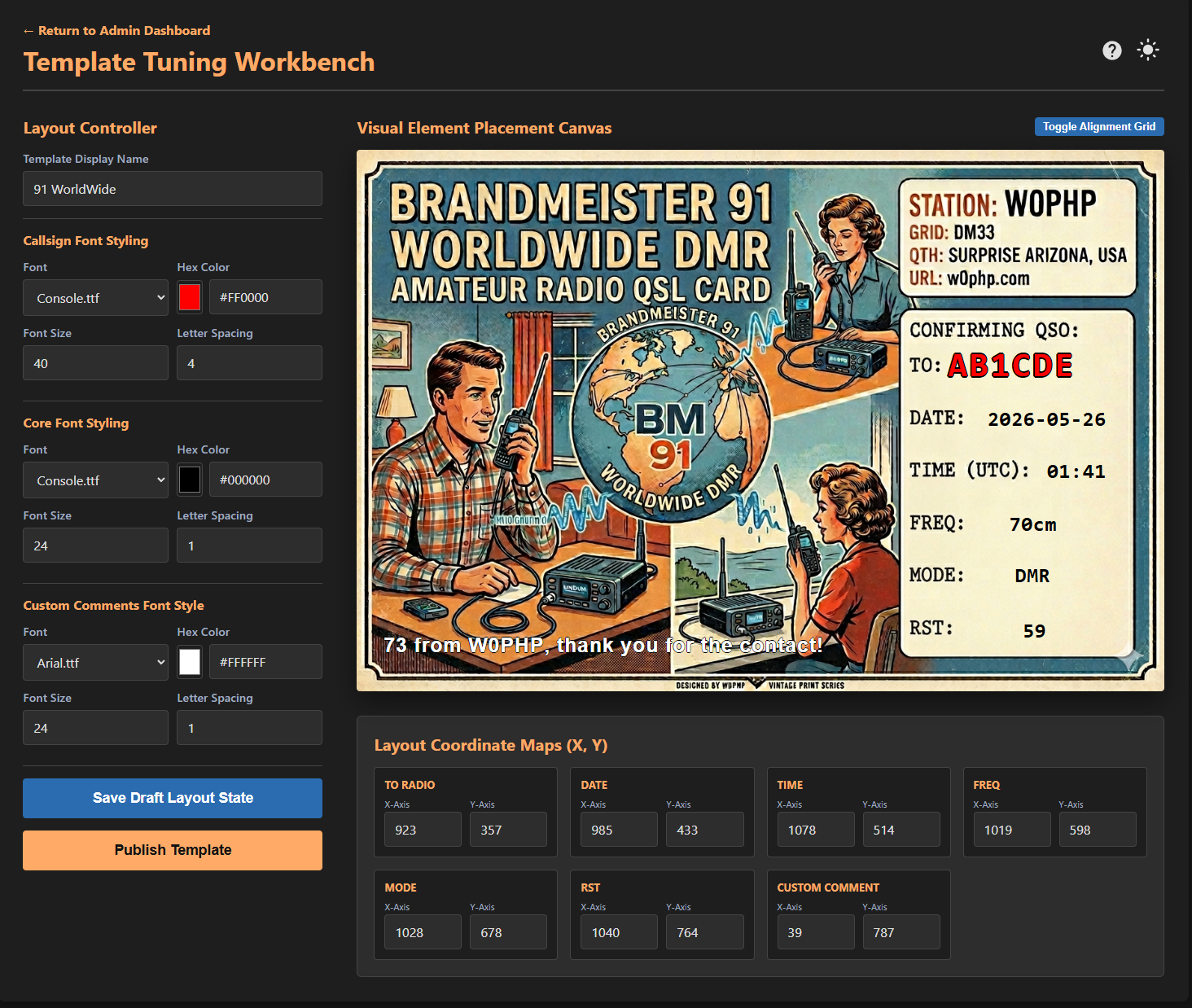The width and height of the screenshot is (1192, 1008).
Task: Edit TO RADIO X-Axis value 923
Action: pos(423,830)
